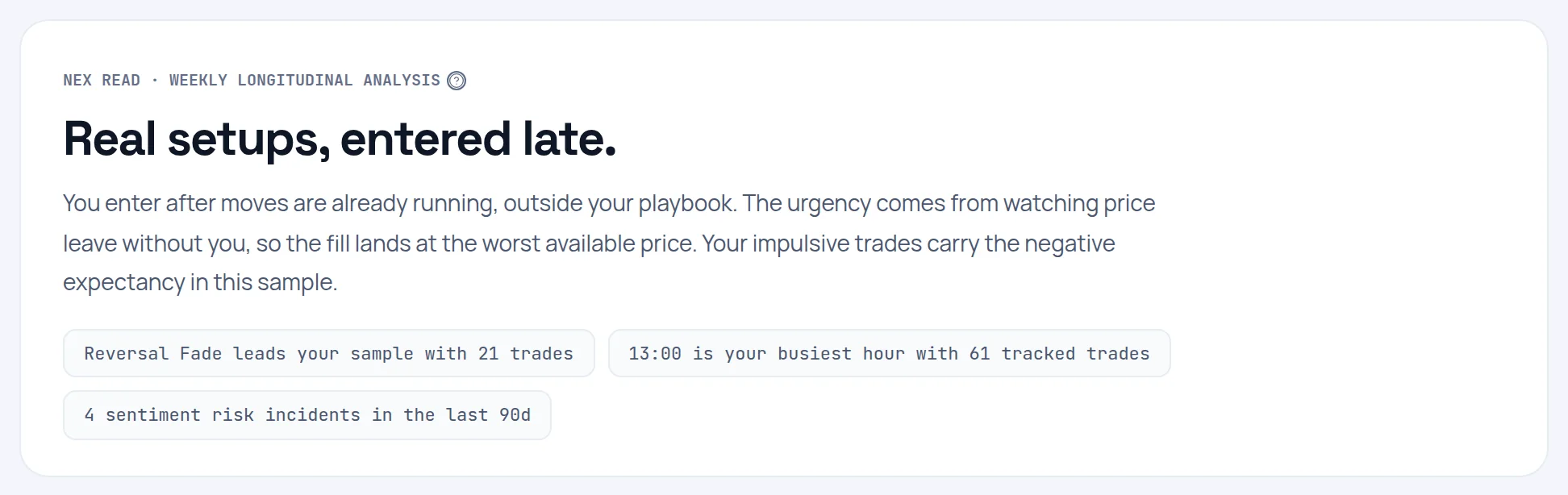Click the 'expectancy in this sample.' text line

point(200,283)
